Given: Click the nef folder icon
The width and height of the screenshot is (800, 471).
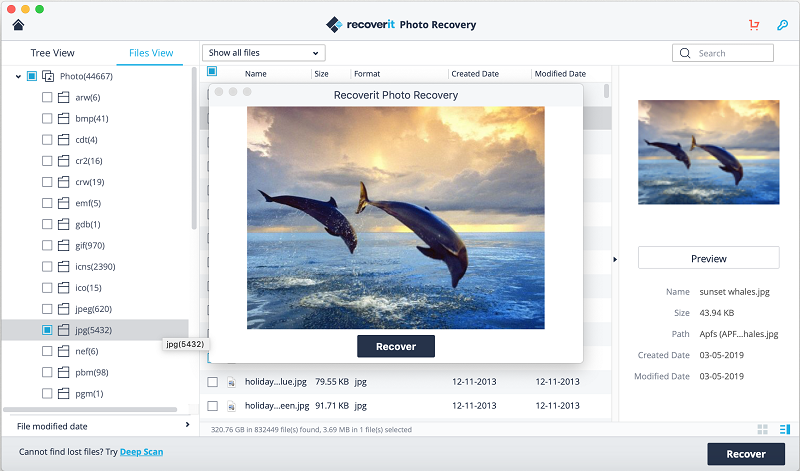Looking at the screenshot, I should click(x=63, y=352).
